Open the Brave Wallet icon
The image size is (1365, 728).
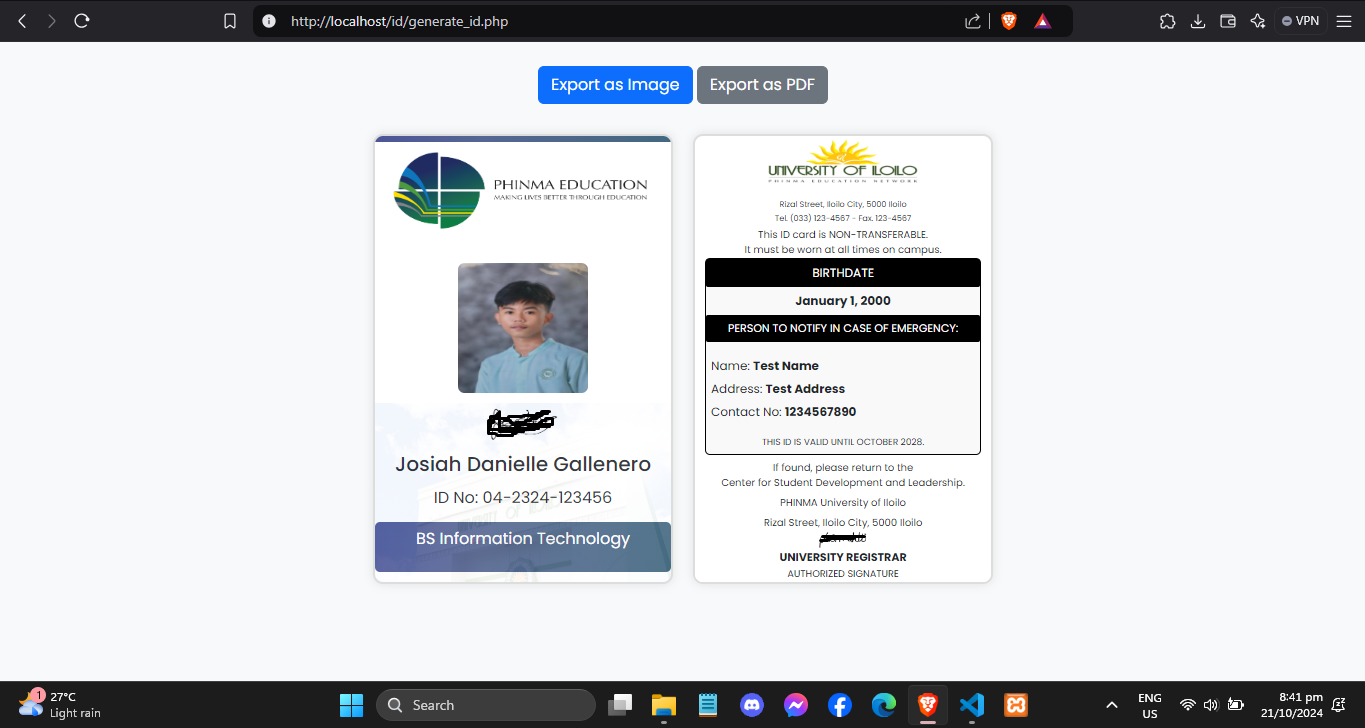pyautogui.click(x=1229, y=21)
